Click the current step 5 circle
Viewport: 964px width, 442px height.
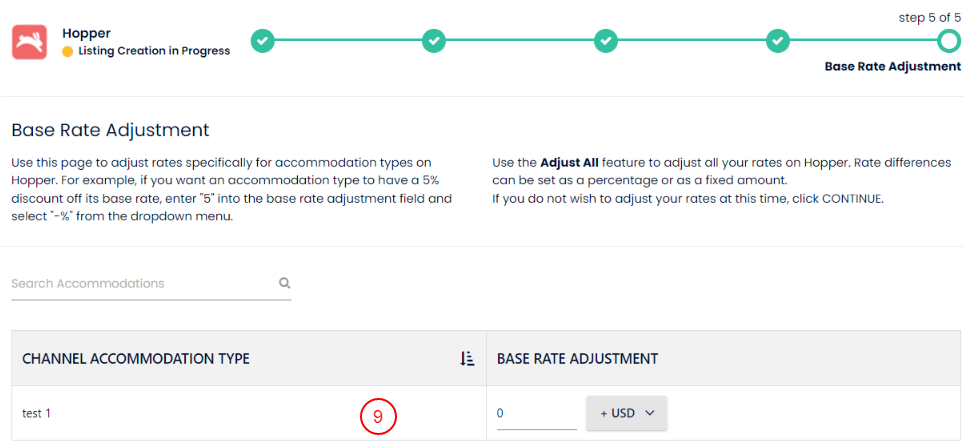[949, 41]
